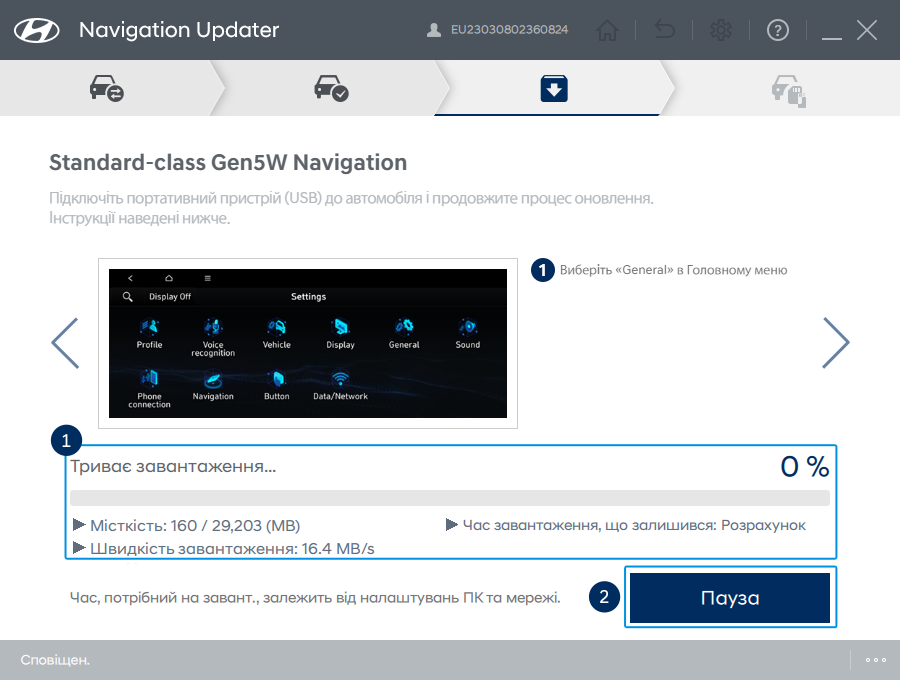Click the USB connection instruction paragraph

coord(351,208)
